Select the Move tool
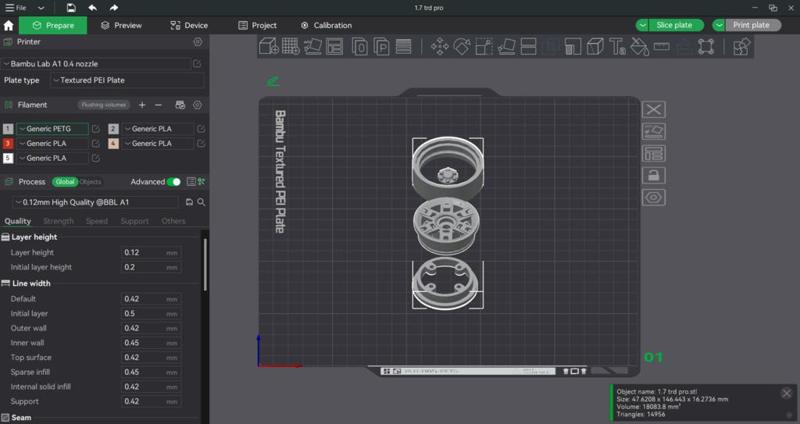 [x=439, y=46]
